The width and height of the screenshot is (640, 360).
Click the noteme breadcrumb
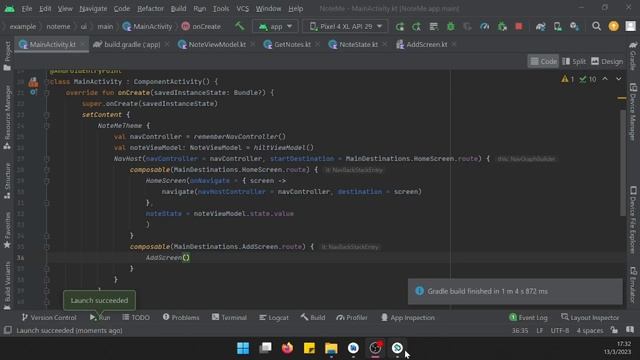coord(58,27)
